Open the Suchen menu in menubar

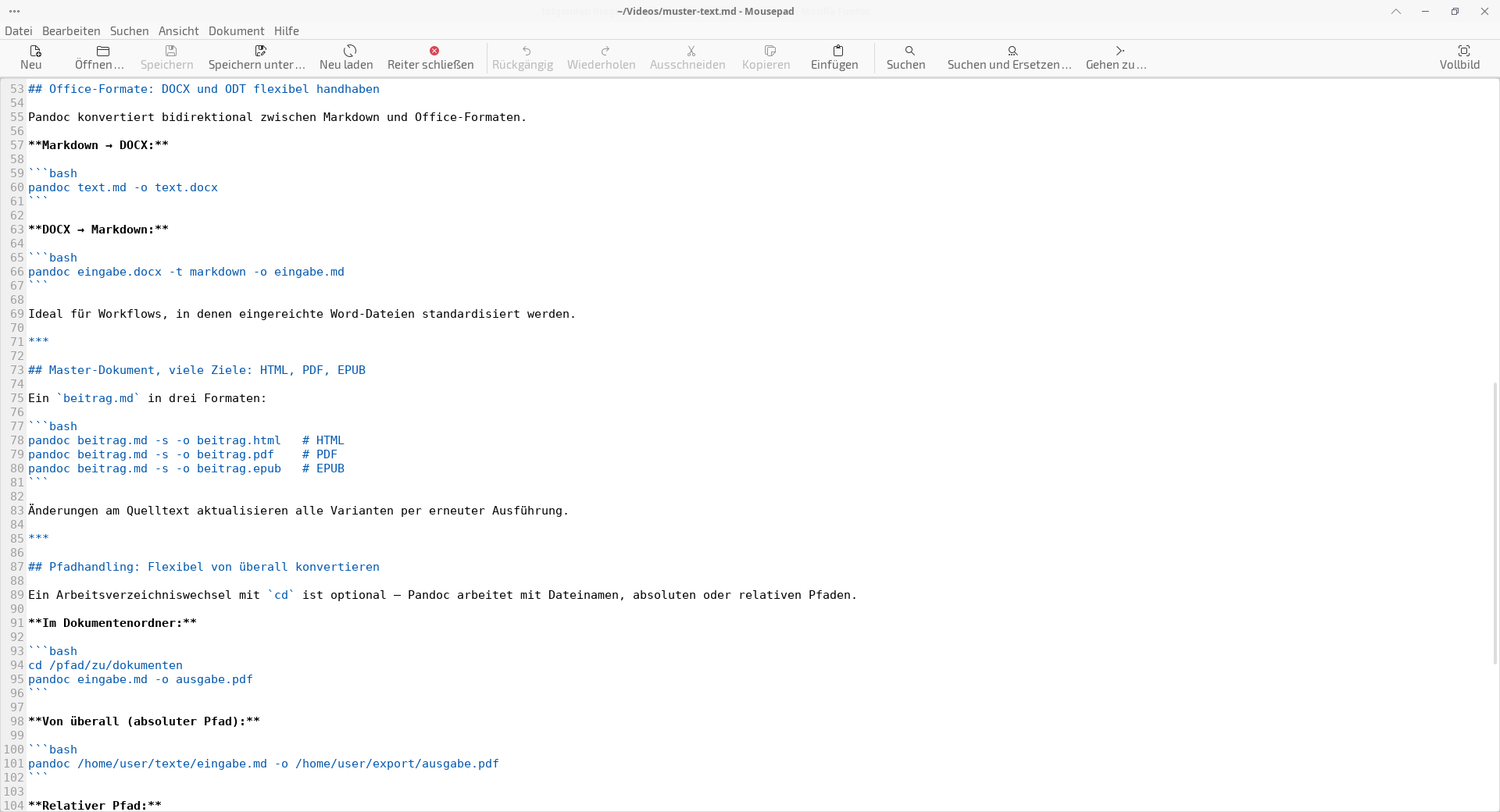click(129, 31)
